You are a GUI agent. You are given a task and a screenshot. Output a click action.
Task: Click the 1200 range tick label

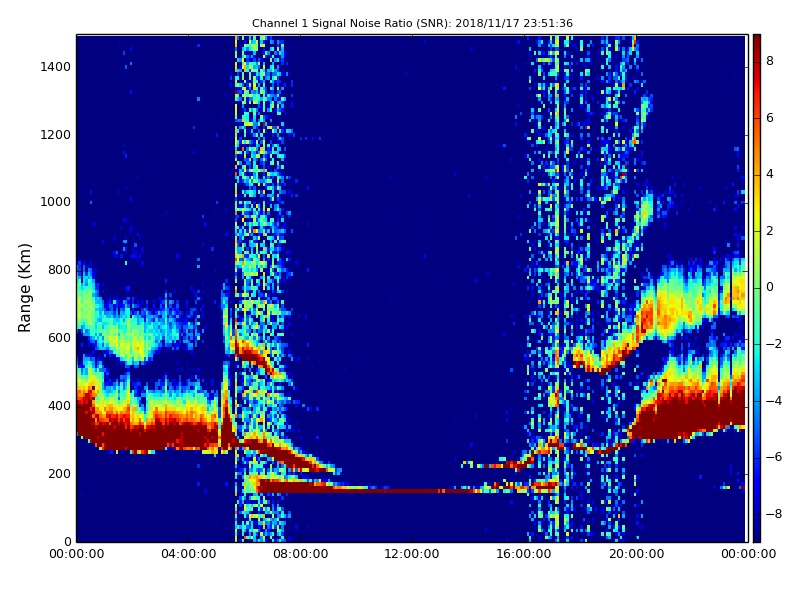coord(56,135)
